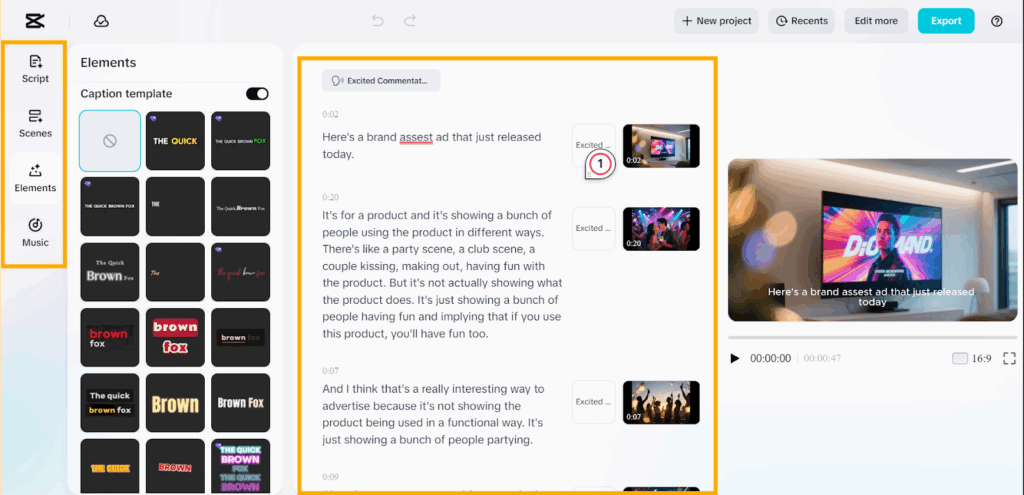Click the CapCut logo icon
The image size is (1024, 495).
35,21
